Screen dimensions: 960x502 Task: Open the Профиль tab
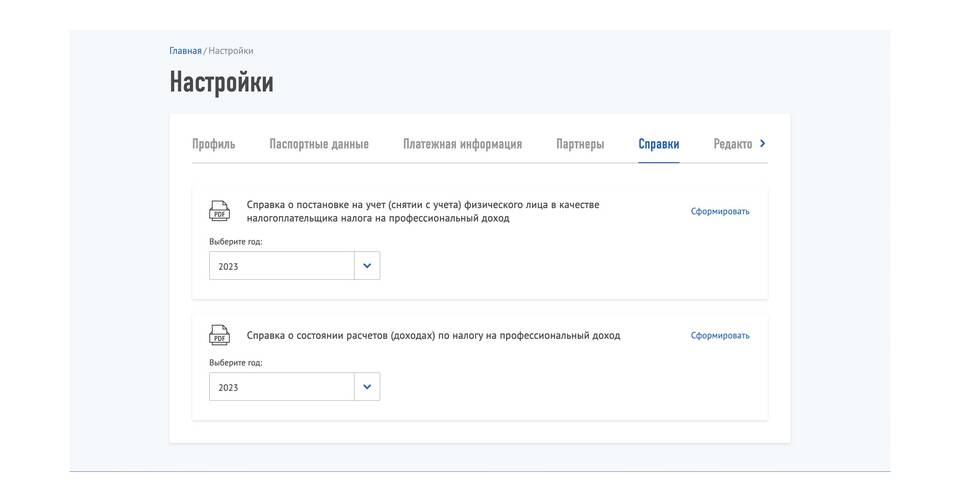(x=213, y=144)
